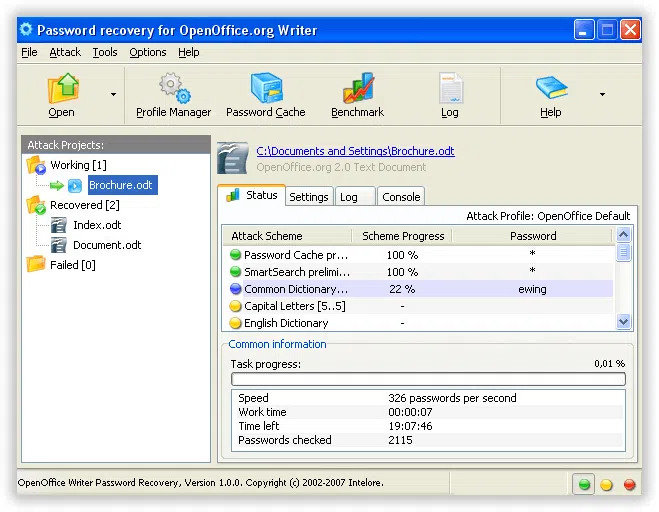Switch to the Console tab

401,197
